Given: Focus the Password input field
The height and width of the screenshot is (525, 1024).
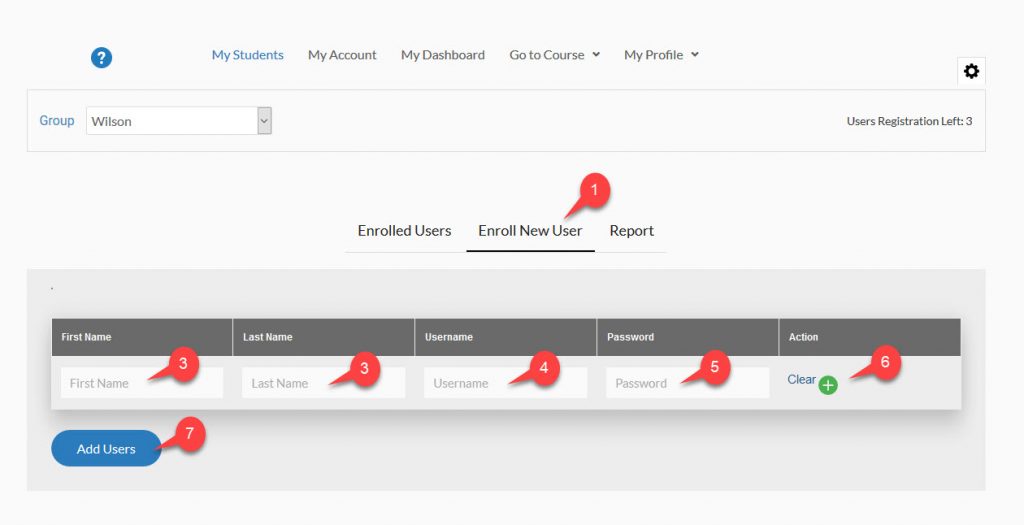Looking at the screenshot, I should pos(688,383).
